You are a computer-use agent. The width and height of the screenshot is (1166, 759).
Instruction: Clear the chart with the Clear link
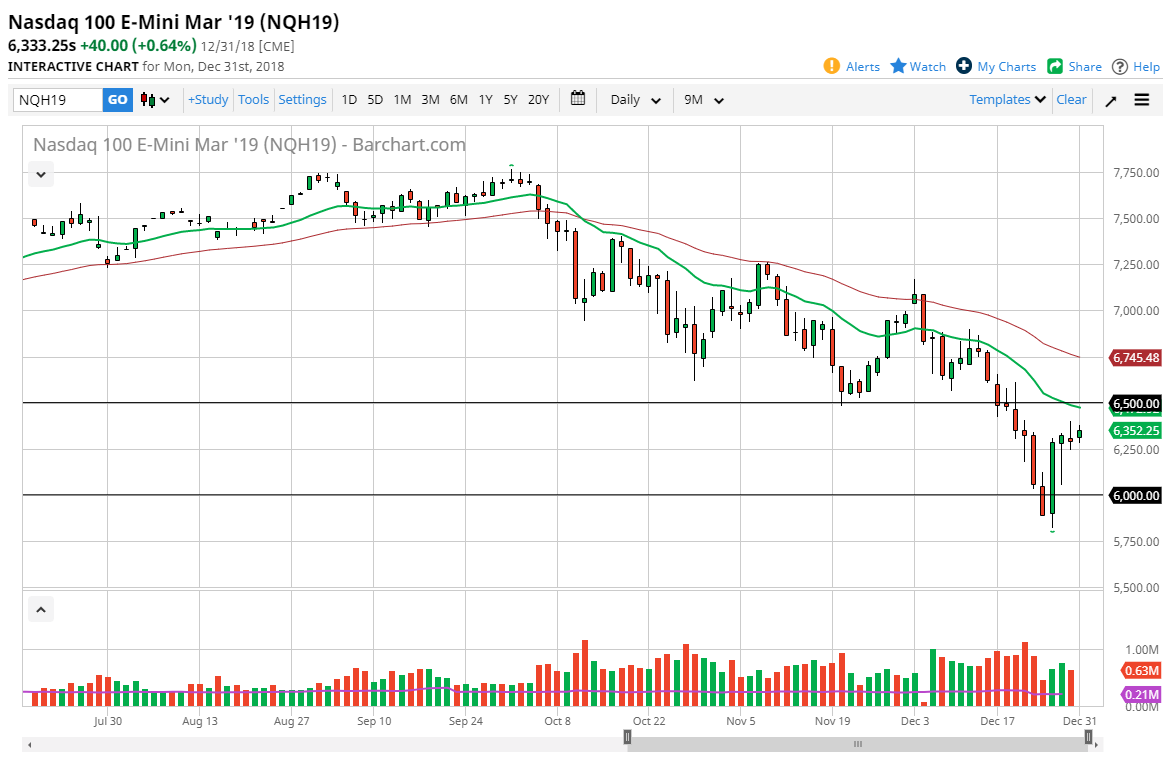(x=1071, y=99)
